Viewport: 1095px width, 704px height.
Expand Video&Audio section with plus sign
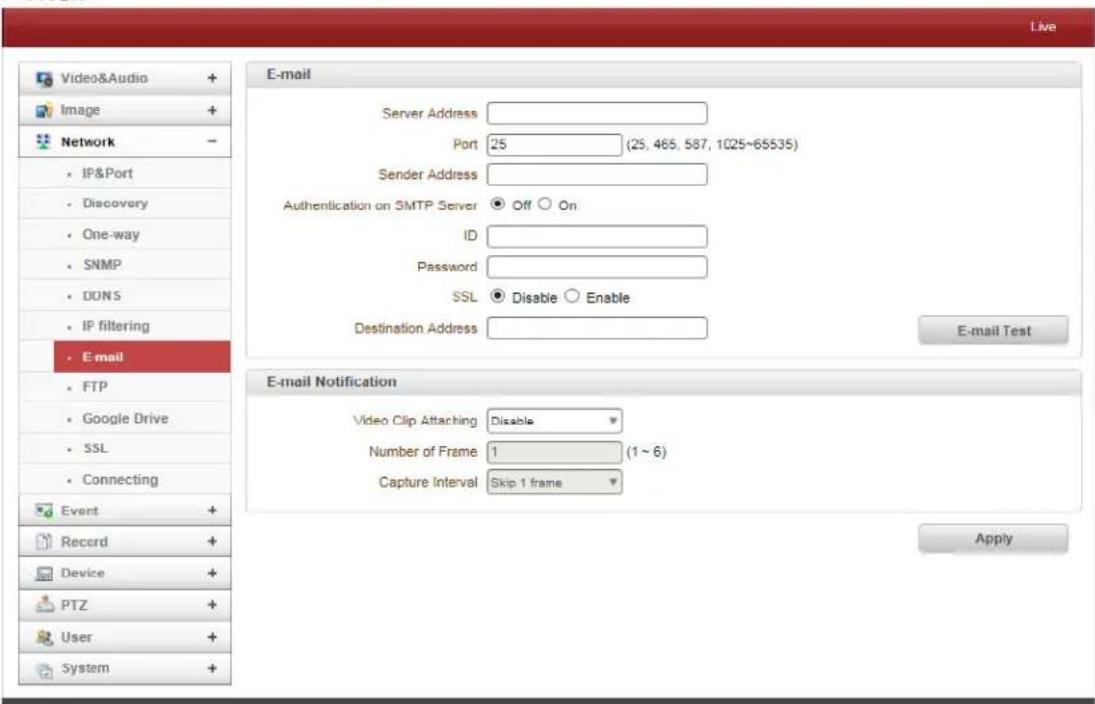pos(212,78)
